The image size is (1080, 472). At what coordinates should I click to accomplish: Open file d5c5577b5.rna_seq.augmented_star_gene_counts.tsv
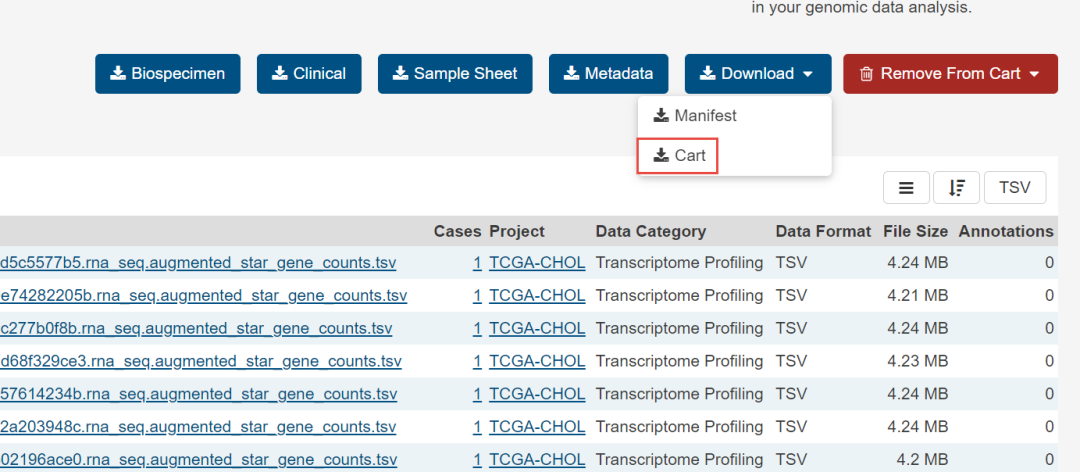(198, 263)
